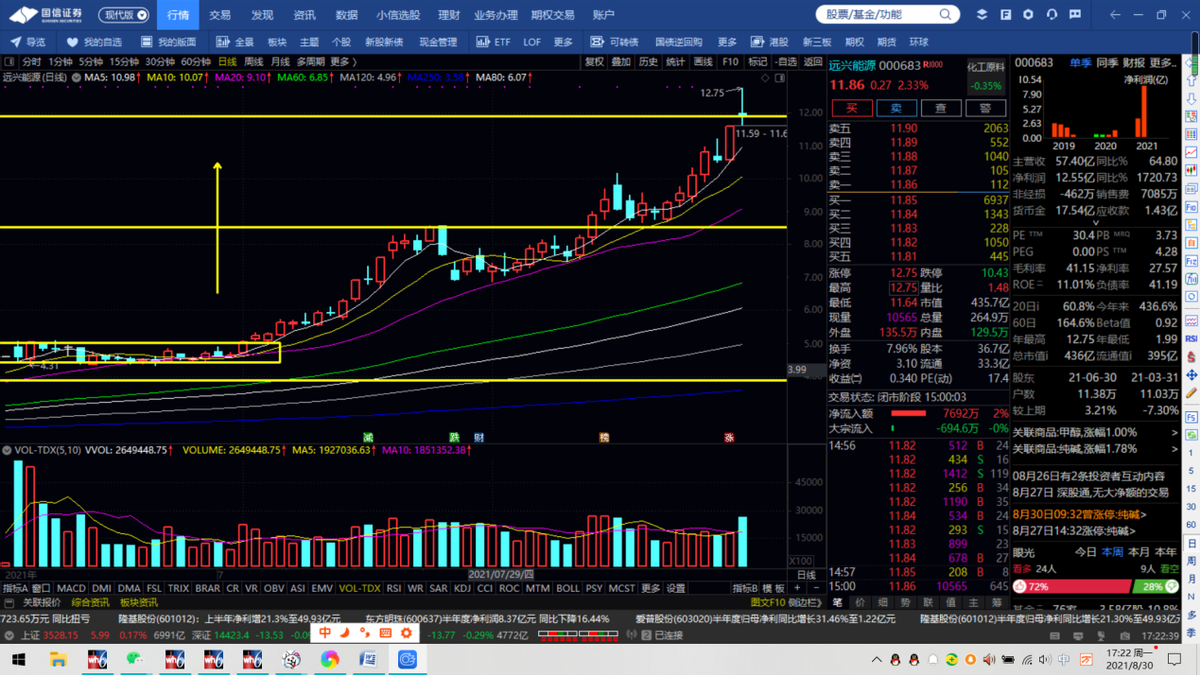Open the 资讯 main tab

[x=304, y=15]
